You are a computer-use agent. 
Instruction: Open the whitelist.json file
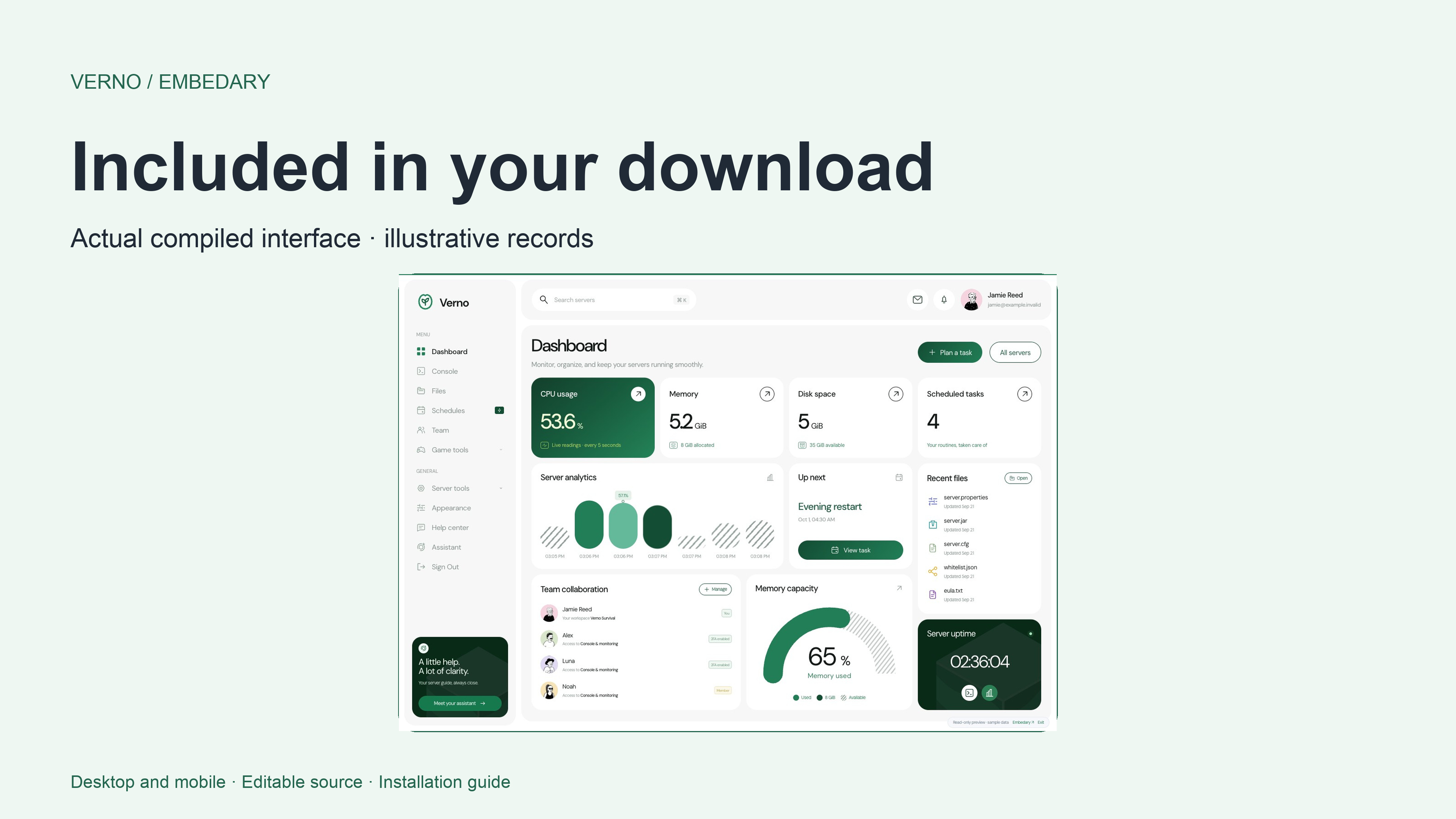pos(979,571)
